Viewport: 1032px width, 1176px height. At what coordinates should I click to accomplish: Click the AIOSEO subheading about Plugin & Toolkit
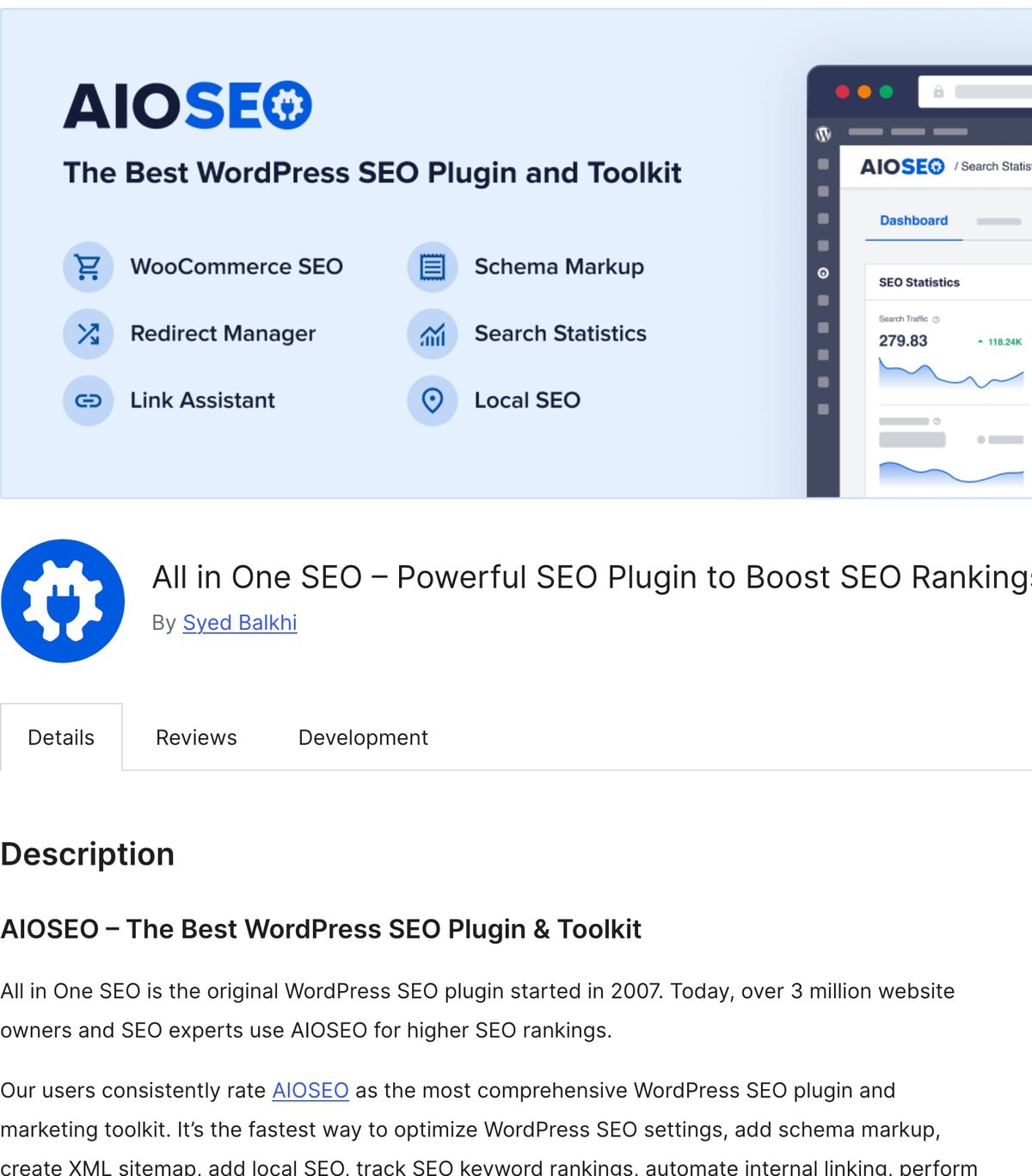point(321,929)
